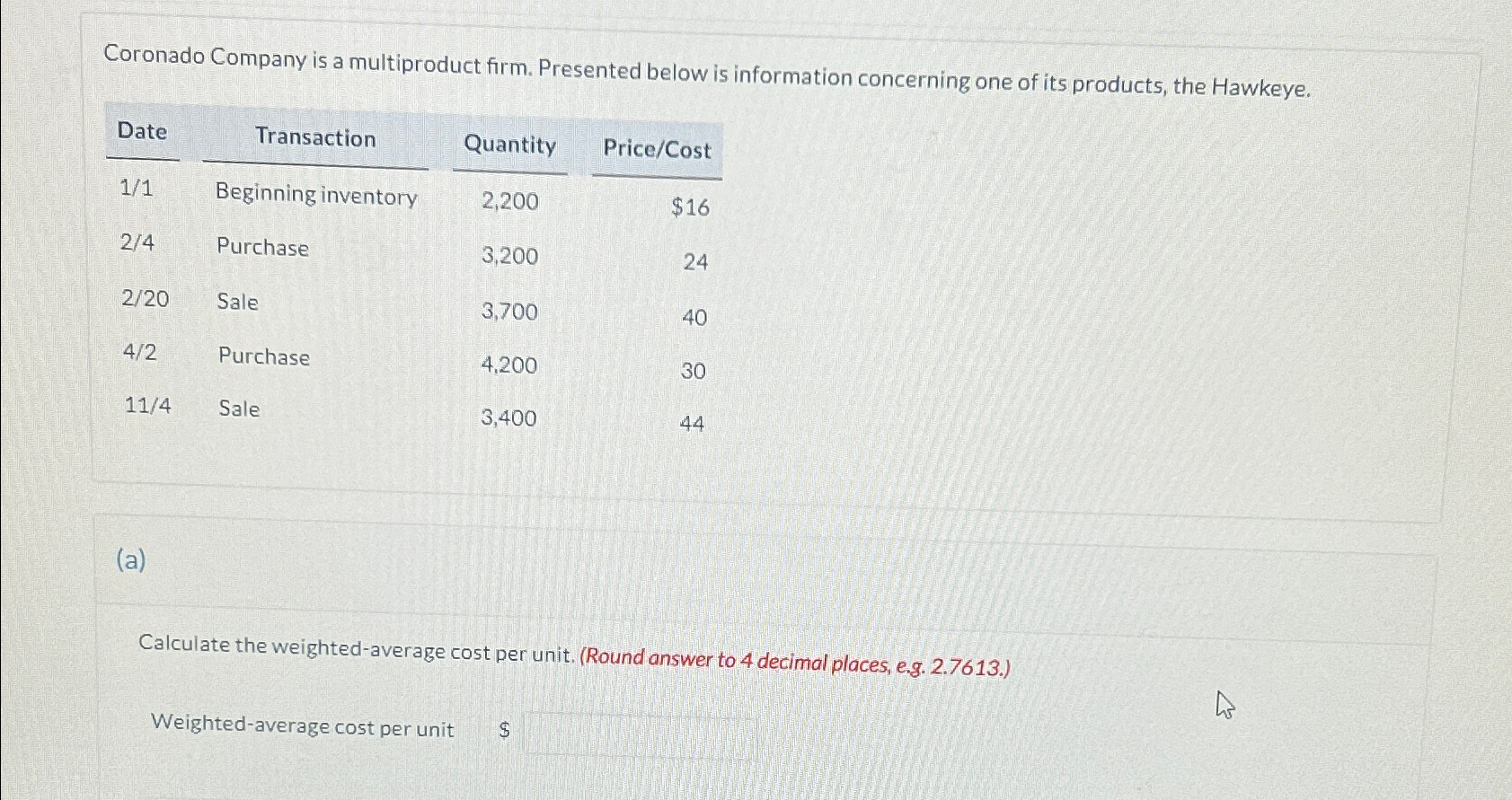Click the quantity value 3,200
This screenshot has height=800, width=1512.
point(509,256)
